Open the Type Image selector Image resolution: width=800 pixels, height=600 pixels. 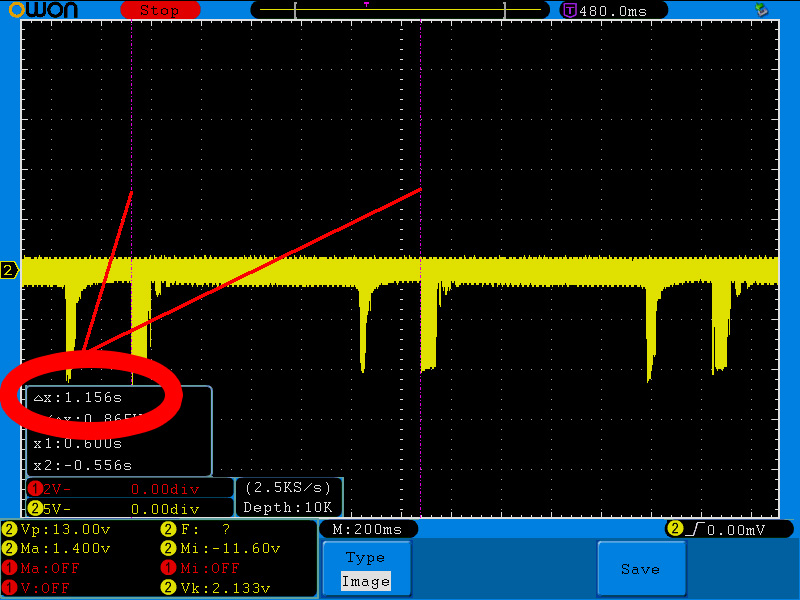(x=365, y=569)
